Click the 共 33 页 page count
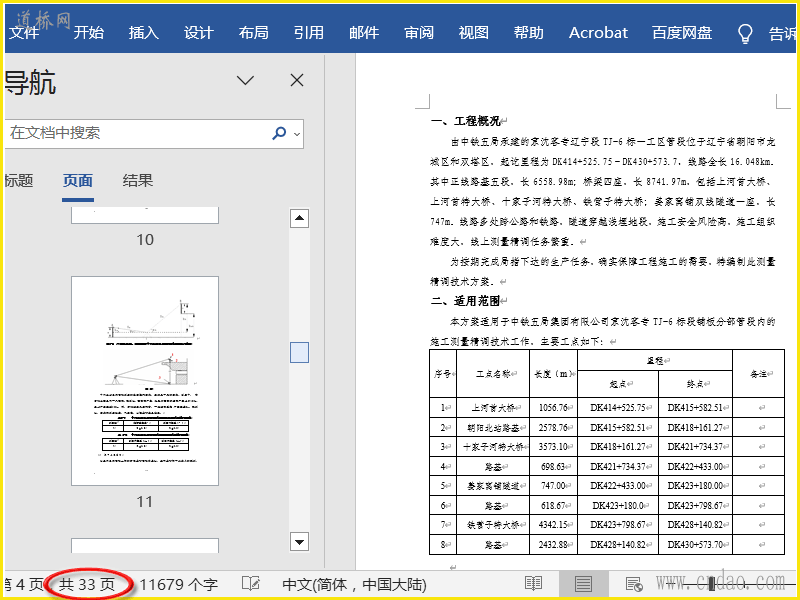The height and width of the screenshot is (600, 800). tap(87, 584)
